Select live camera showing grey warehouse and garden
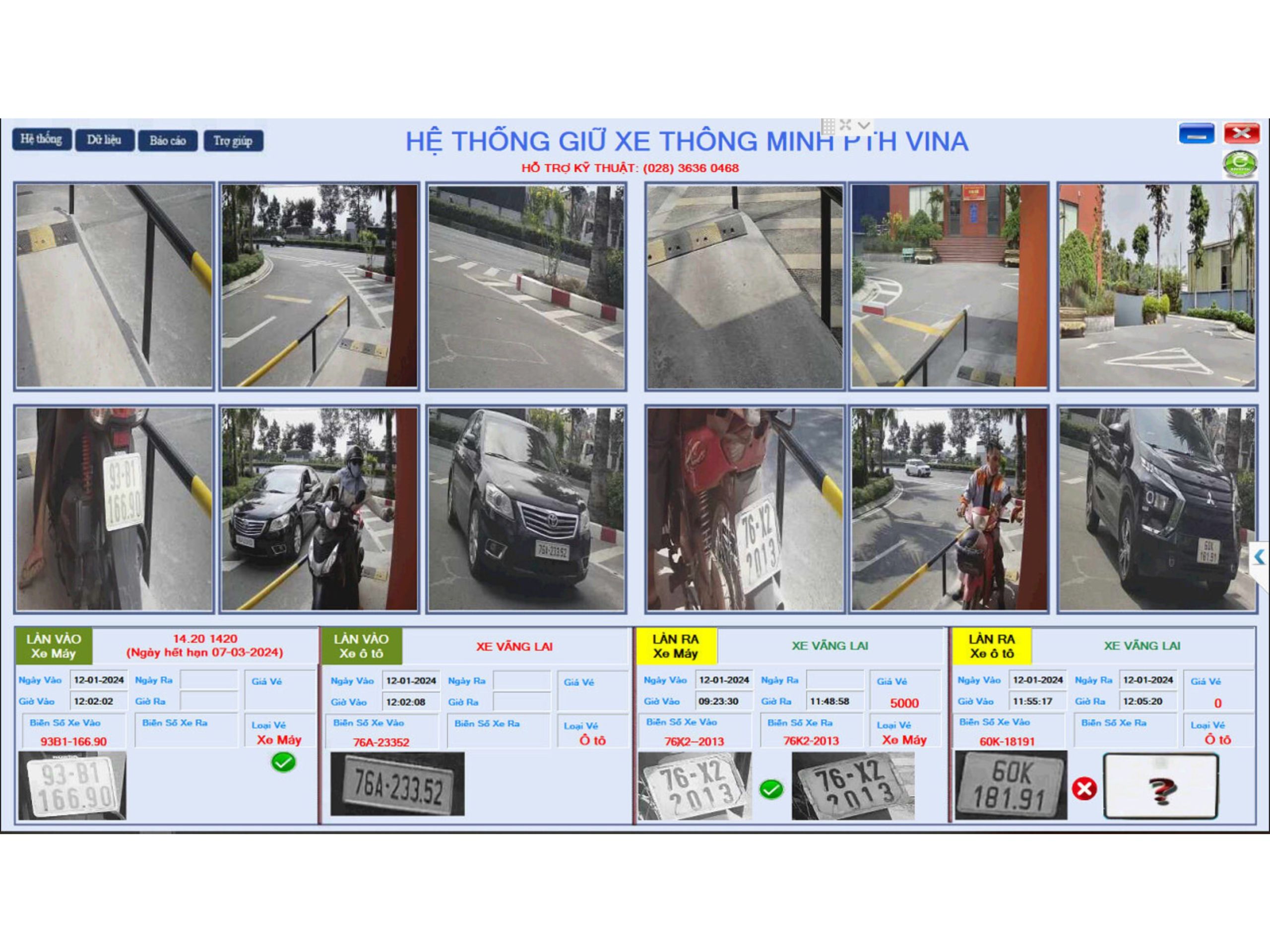Viewport: 1270px width, 952px height. coord(1157,287)
